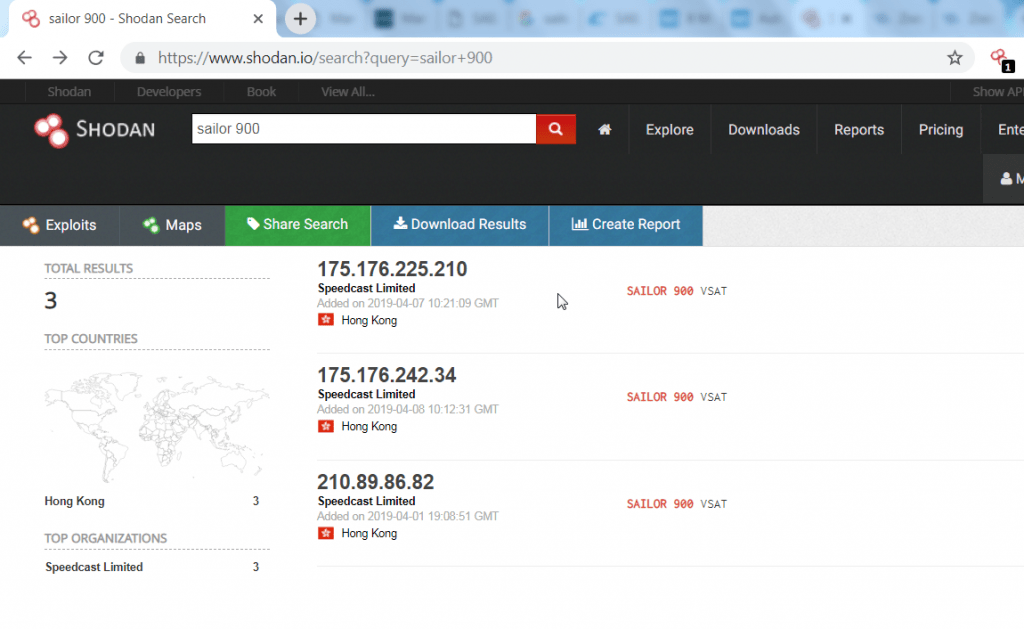
Task: Click Book in the top bar
Action: point(261,91)
